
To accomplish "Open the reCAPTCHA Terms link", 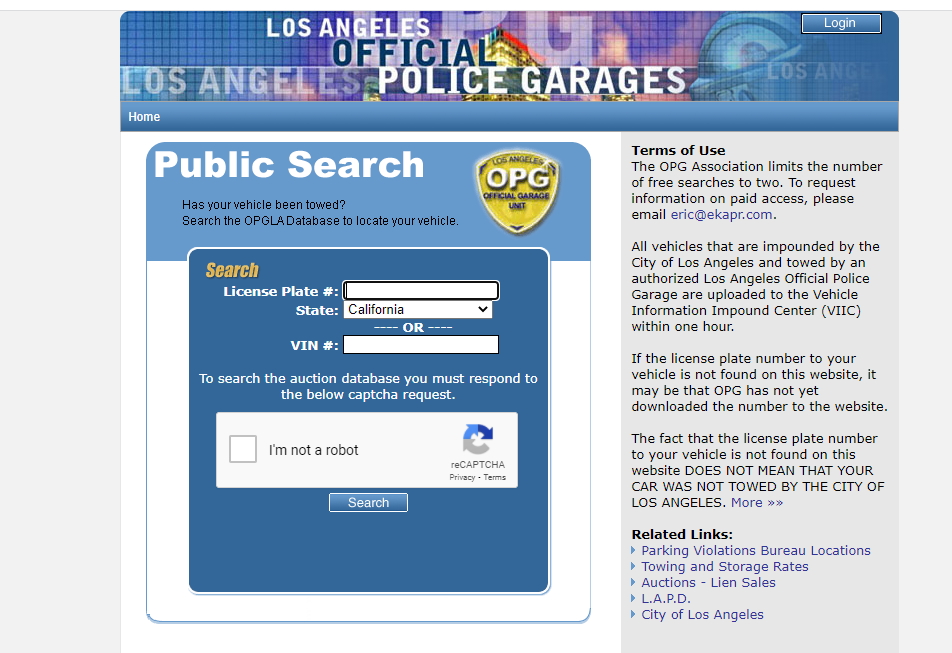I will [494, 478].
